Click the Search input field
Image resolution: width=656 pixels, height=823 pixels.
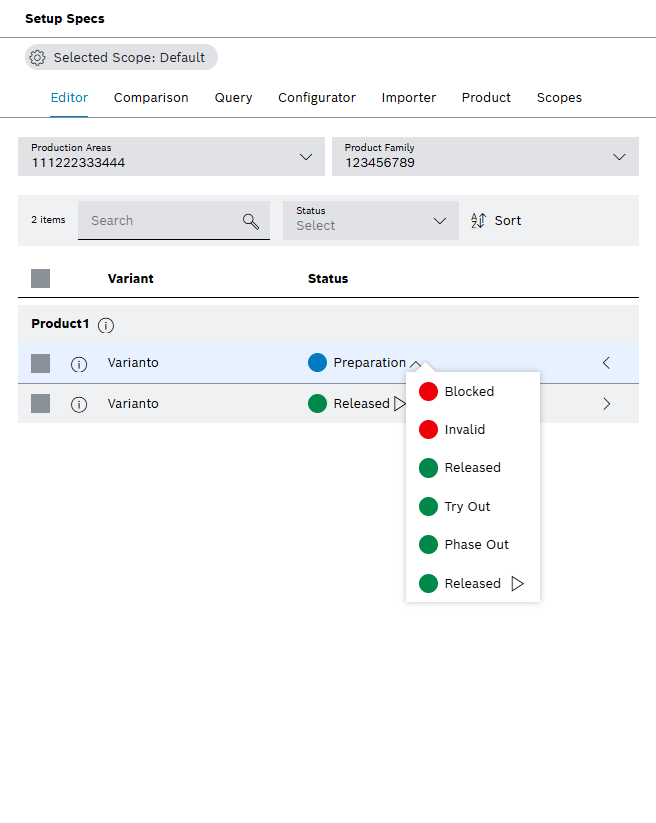(x=160, y=220)
